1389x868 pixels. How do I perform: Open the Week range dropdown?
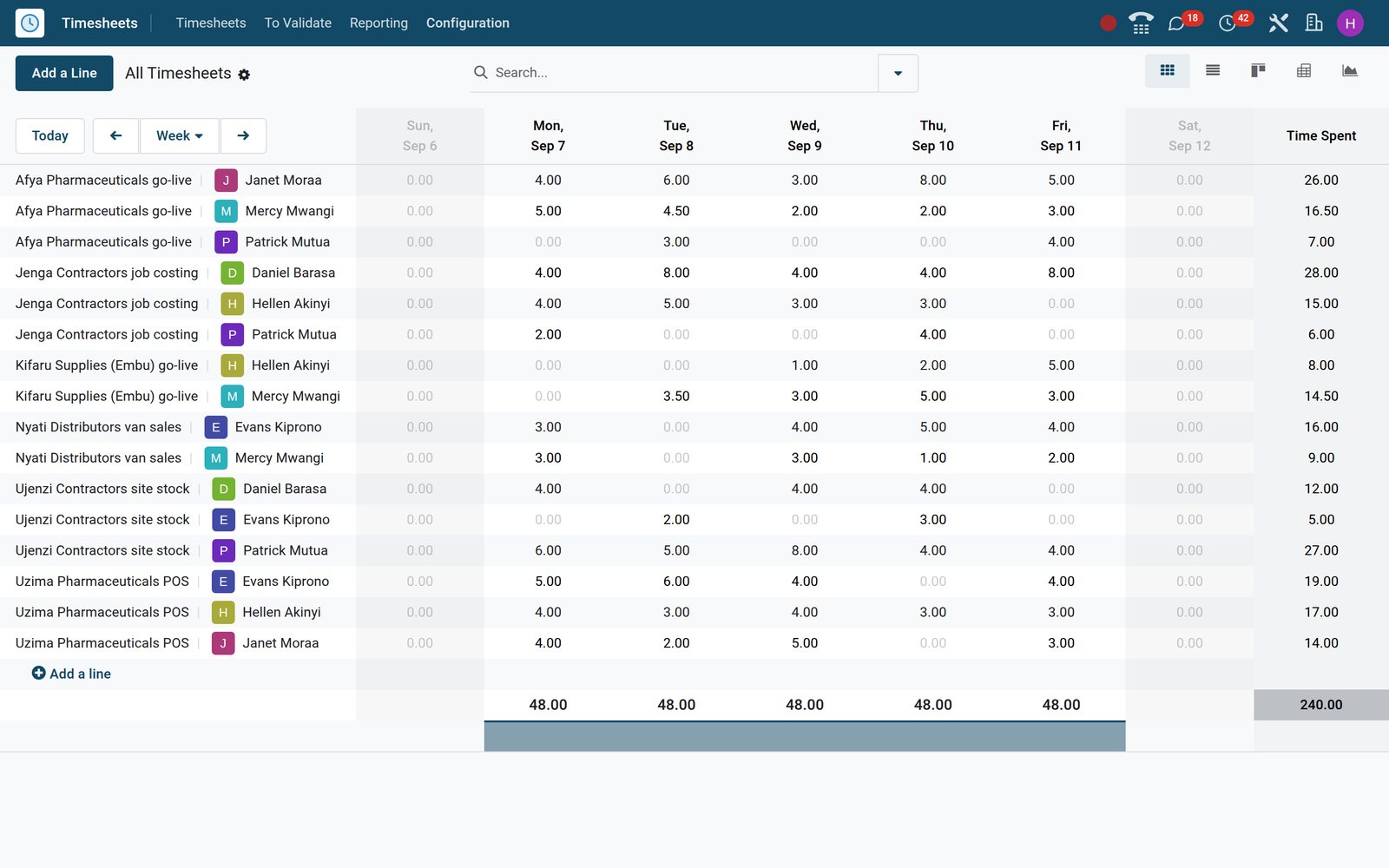tap(180, 135)
